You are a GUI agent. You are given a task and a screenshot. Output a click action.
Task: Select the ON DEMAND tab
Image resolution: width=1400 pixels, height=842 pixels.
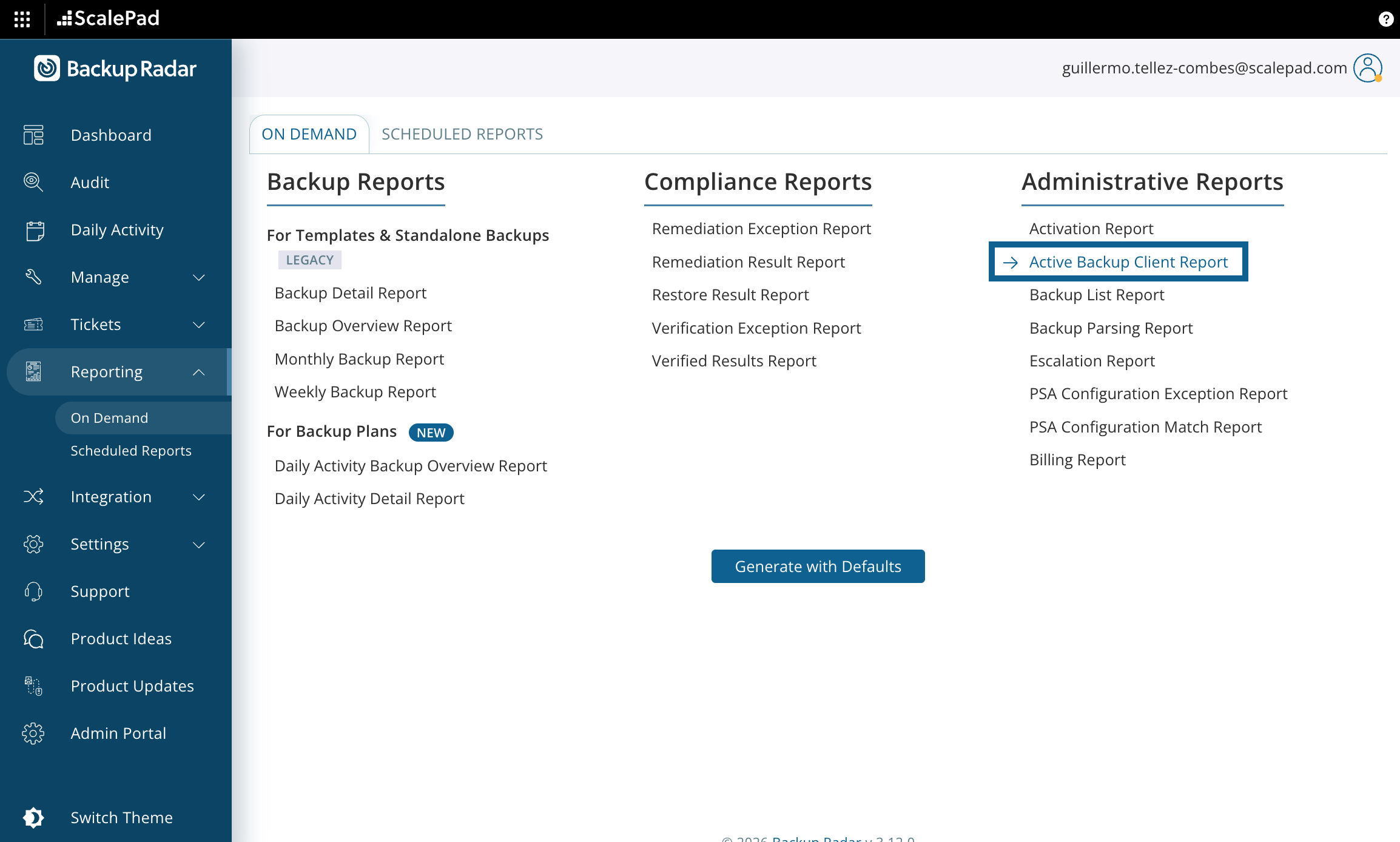point(309,134)
